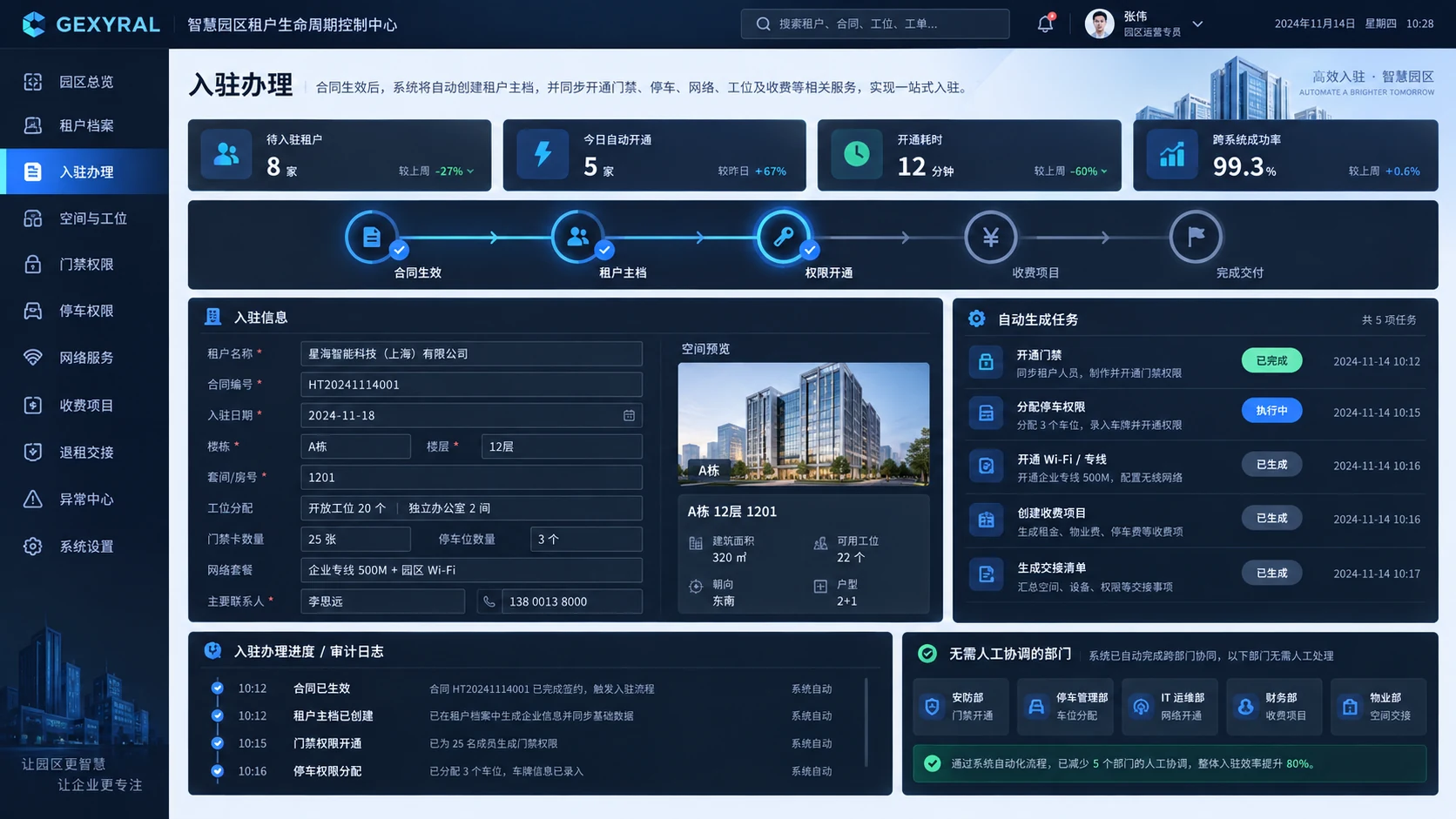The image size is (1456, 819).
Task: Open 门禁权限 in the sidebar
Action: (x=84, y=265)
